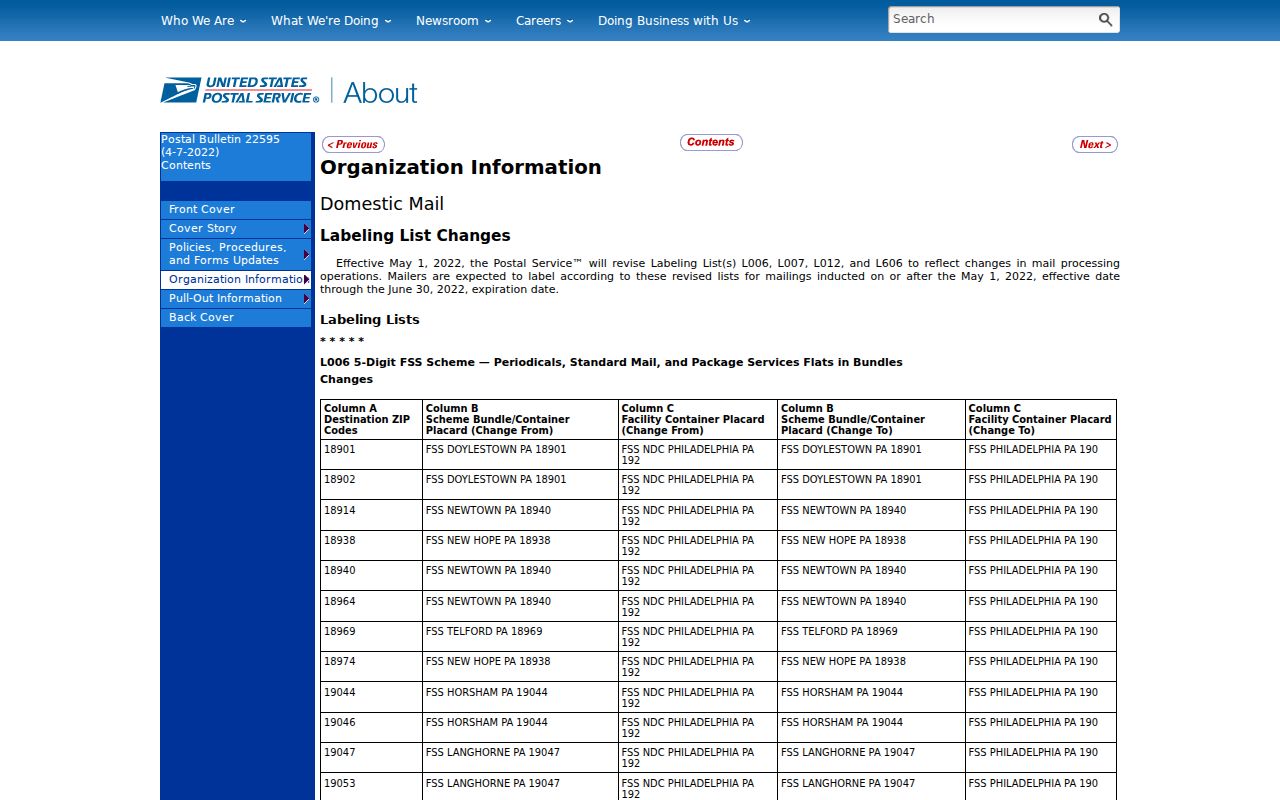Open the USPS logo homepage link
The height and width of the screenshot is (800, 1280).
[x=240, y=90]
